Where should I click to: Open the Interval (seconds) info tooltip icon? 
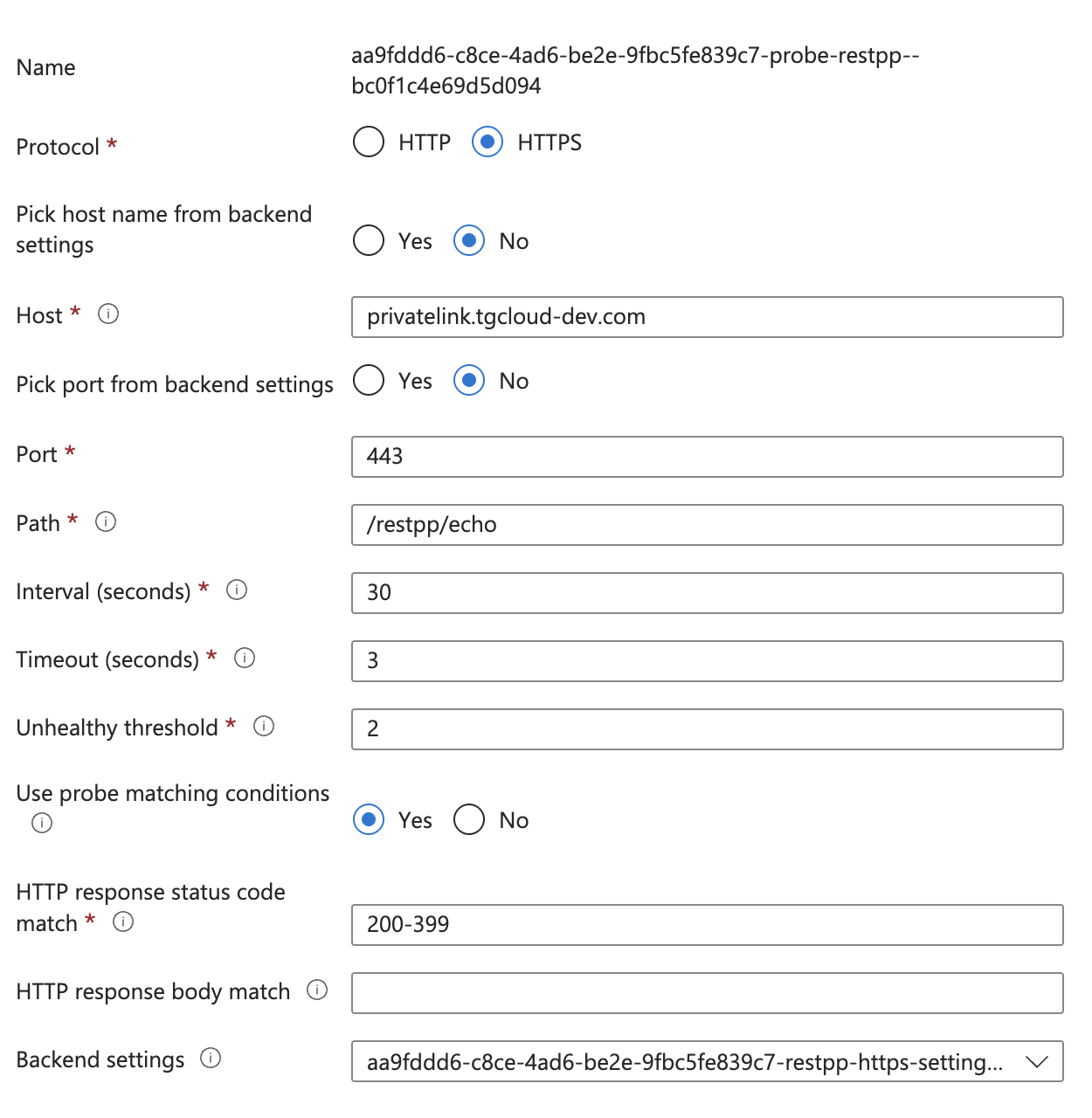(x=237, y=590)
